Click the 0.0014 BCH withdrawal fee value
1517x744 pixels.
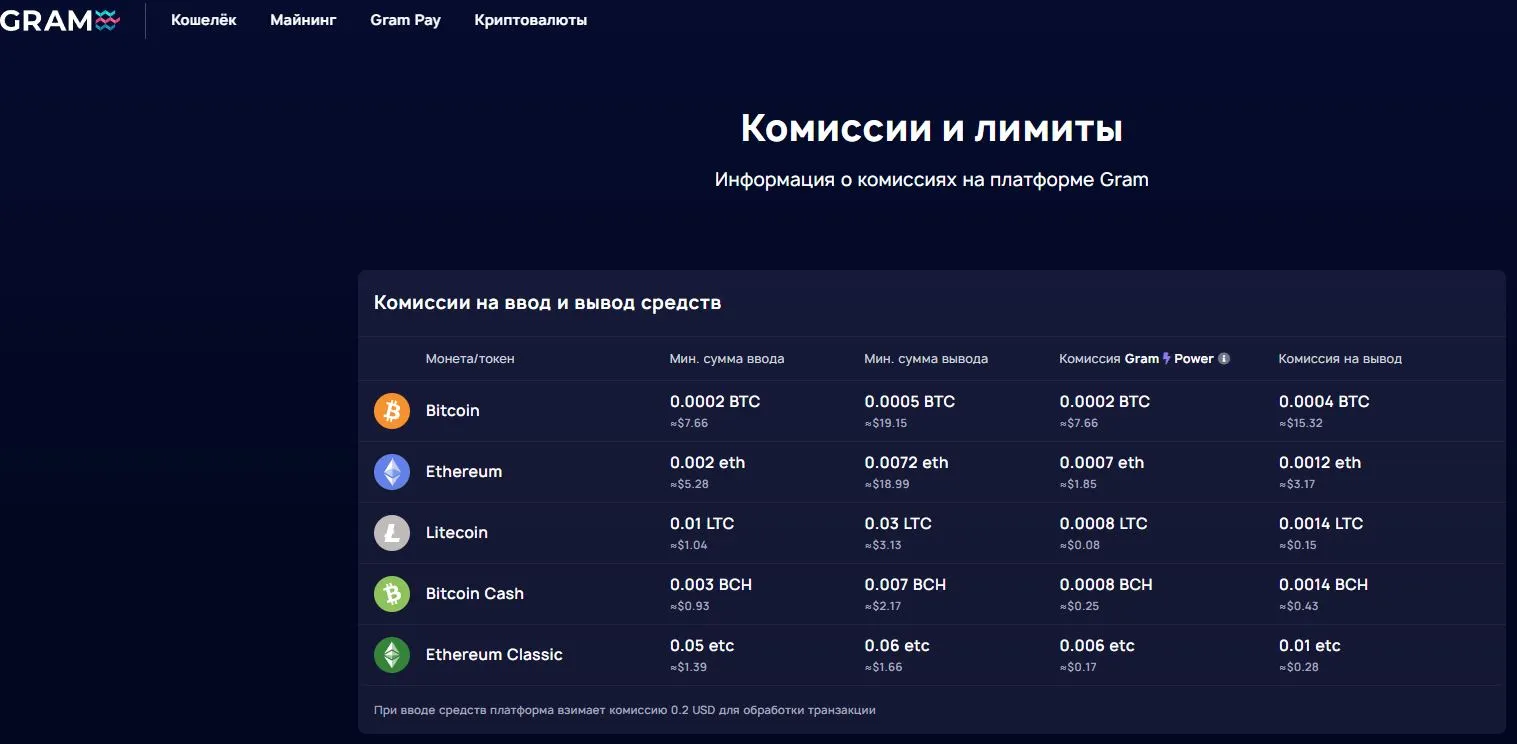pos(1324,585)
